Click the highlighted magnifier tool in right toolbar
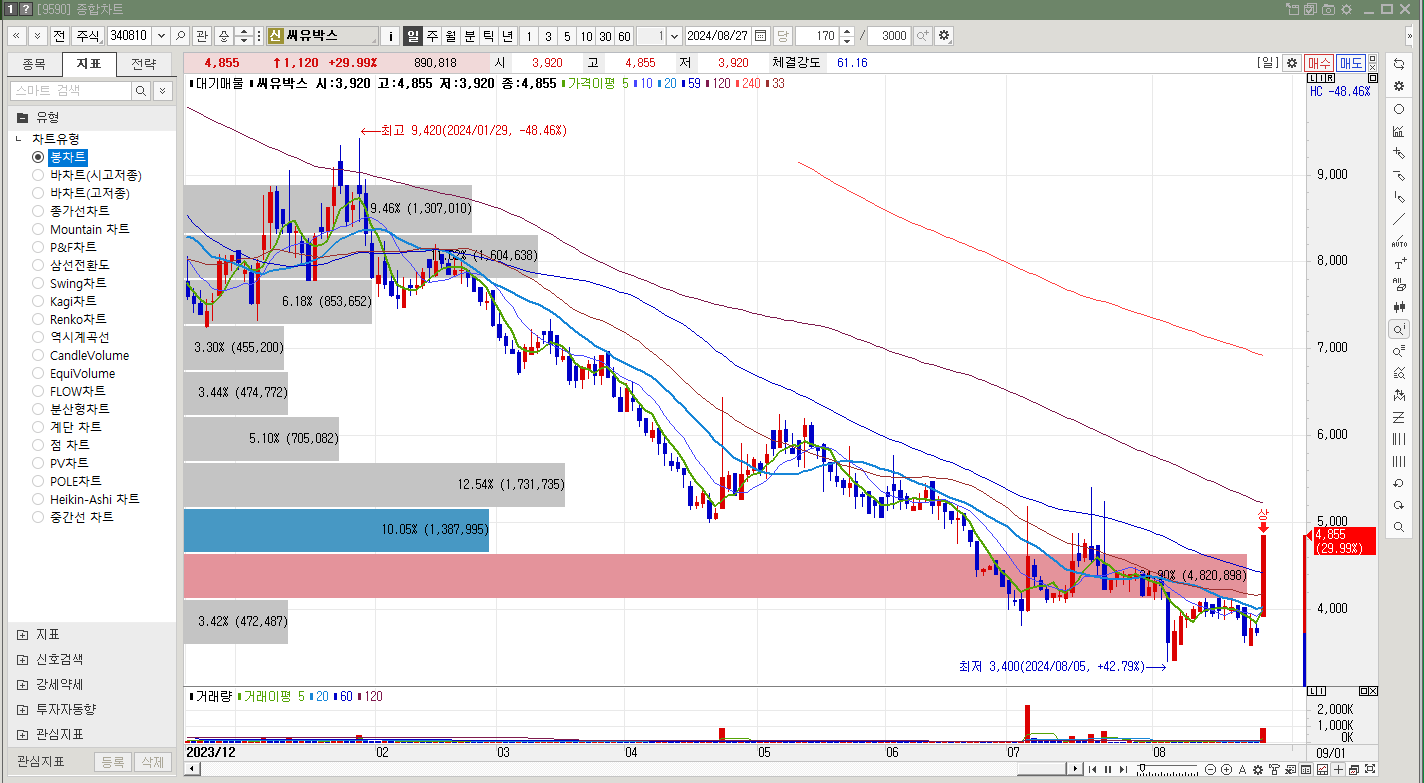The width and height of the screenshot is (1424, 783). coord(1399,329)
